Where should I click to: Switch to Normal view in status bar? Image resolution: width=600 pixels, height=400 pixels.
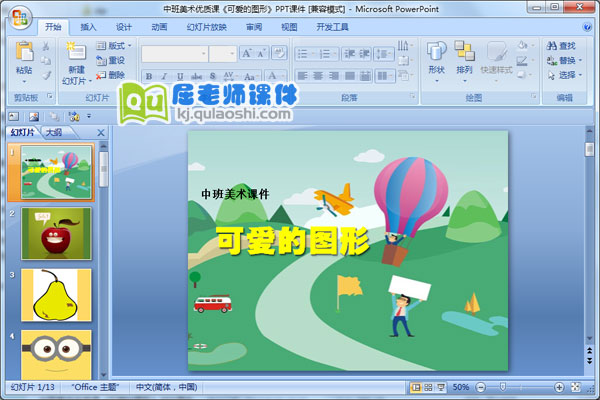pyautogui.click(x=415, y=388)
